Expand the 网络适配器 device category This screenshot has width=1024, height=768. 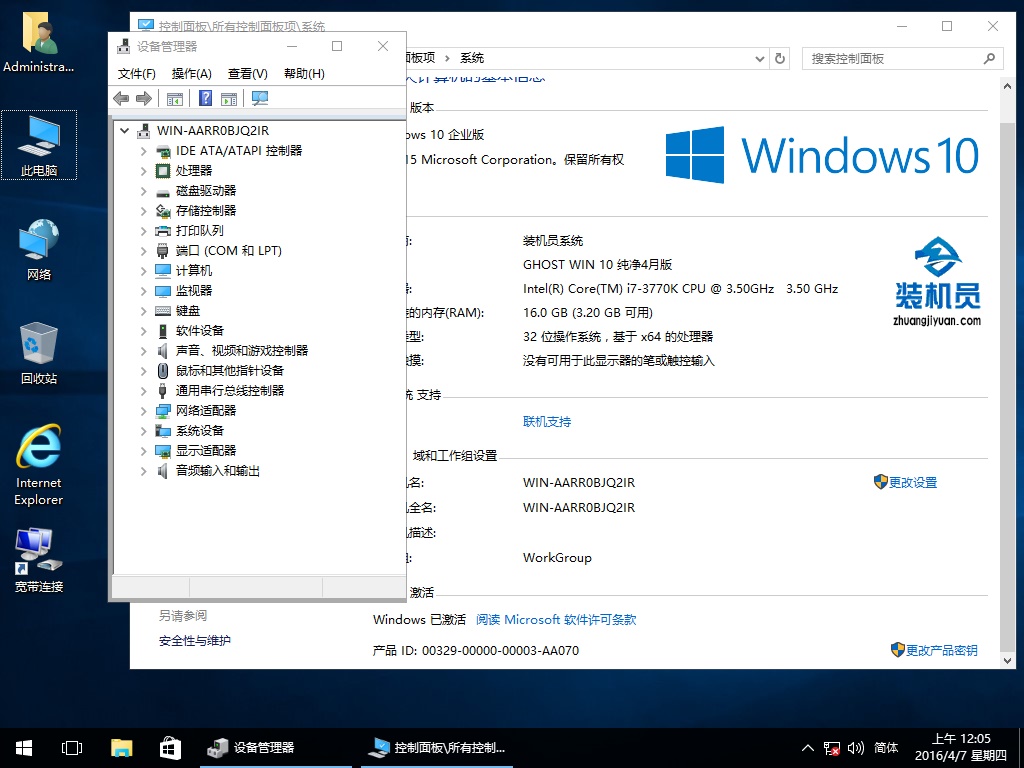(144, 411)
